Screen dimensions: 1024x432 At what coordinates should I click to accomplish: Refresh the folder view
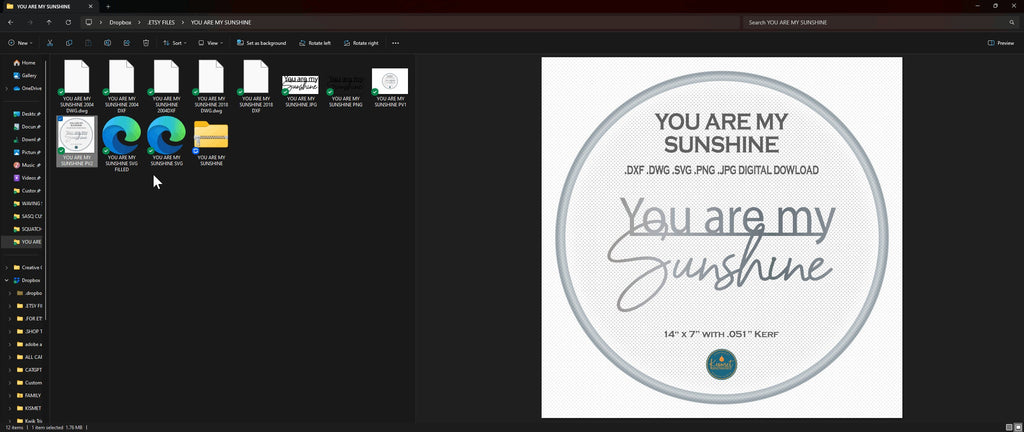click(x=69, y=22)
